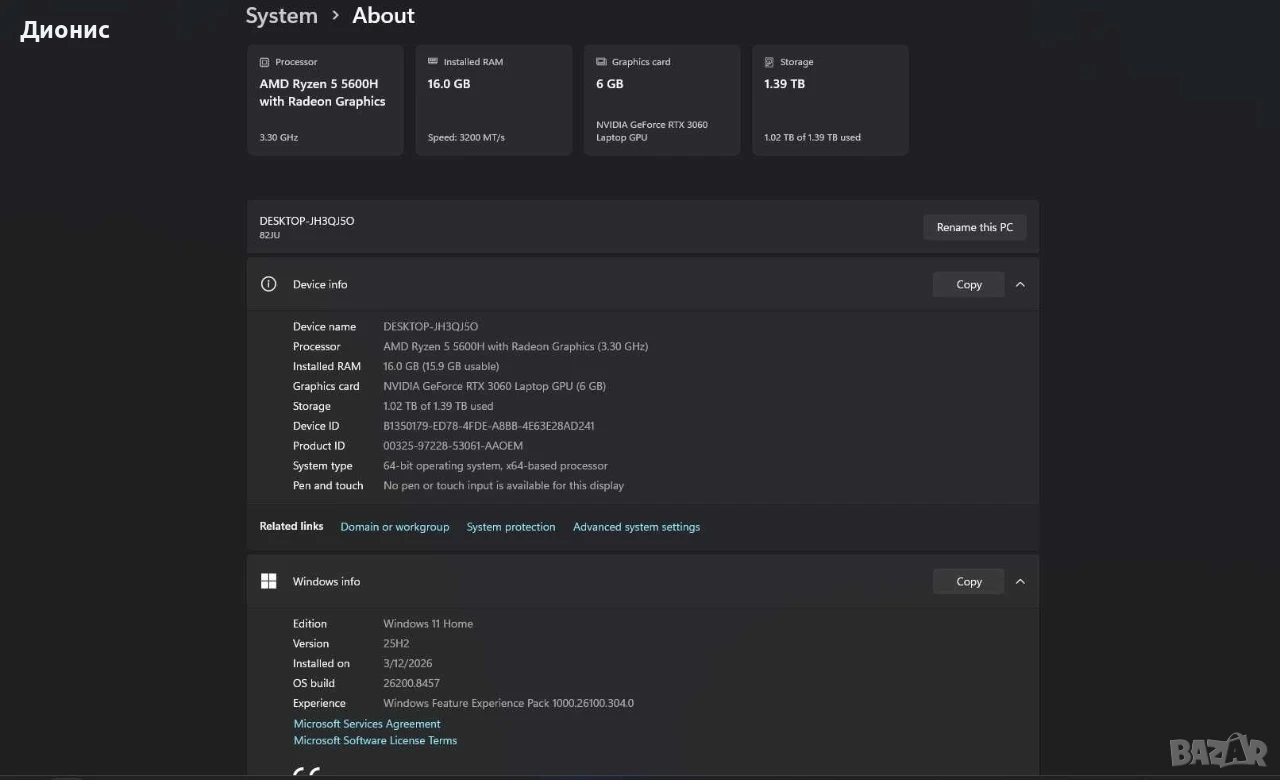Select the Graphics card 6 GB card
1280x780 pixels.
[662, 100]
